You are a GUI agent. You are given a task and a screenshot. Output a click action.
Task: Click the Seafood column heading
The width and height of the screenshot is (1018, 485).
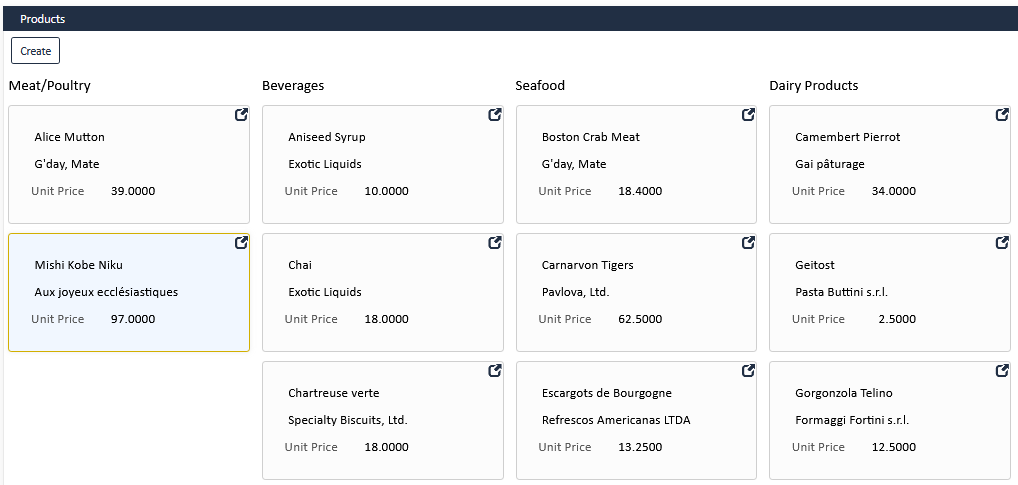pos(540,86)
